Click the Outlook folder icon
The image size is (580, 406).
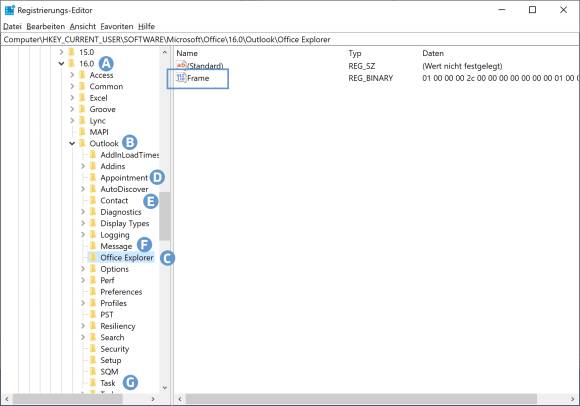(x=82, y=143)
